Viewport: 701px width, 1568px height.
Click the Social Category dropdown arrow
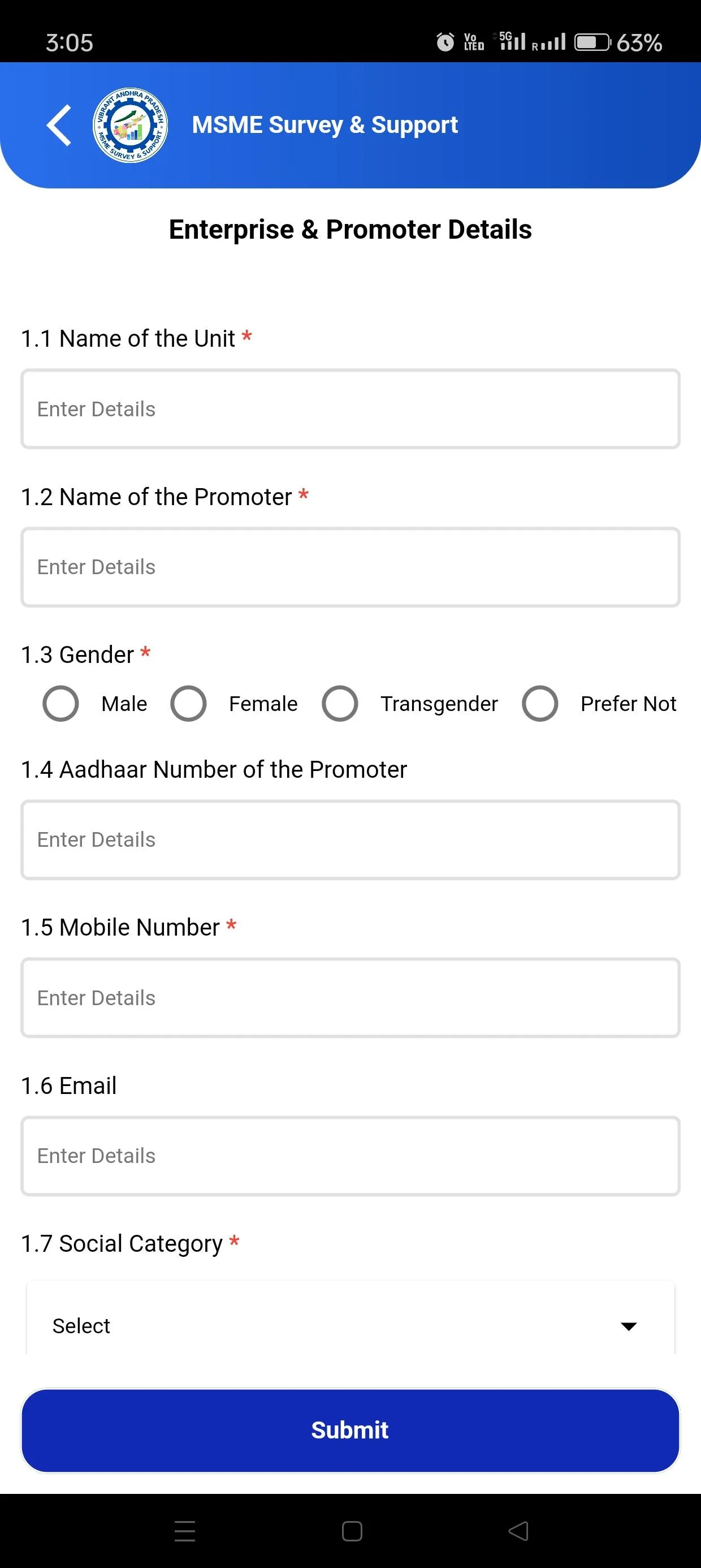coord(628,1326)
